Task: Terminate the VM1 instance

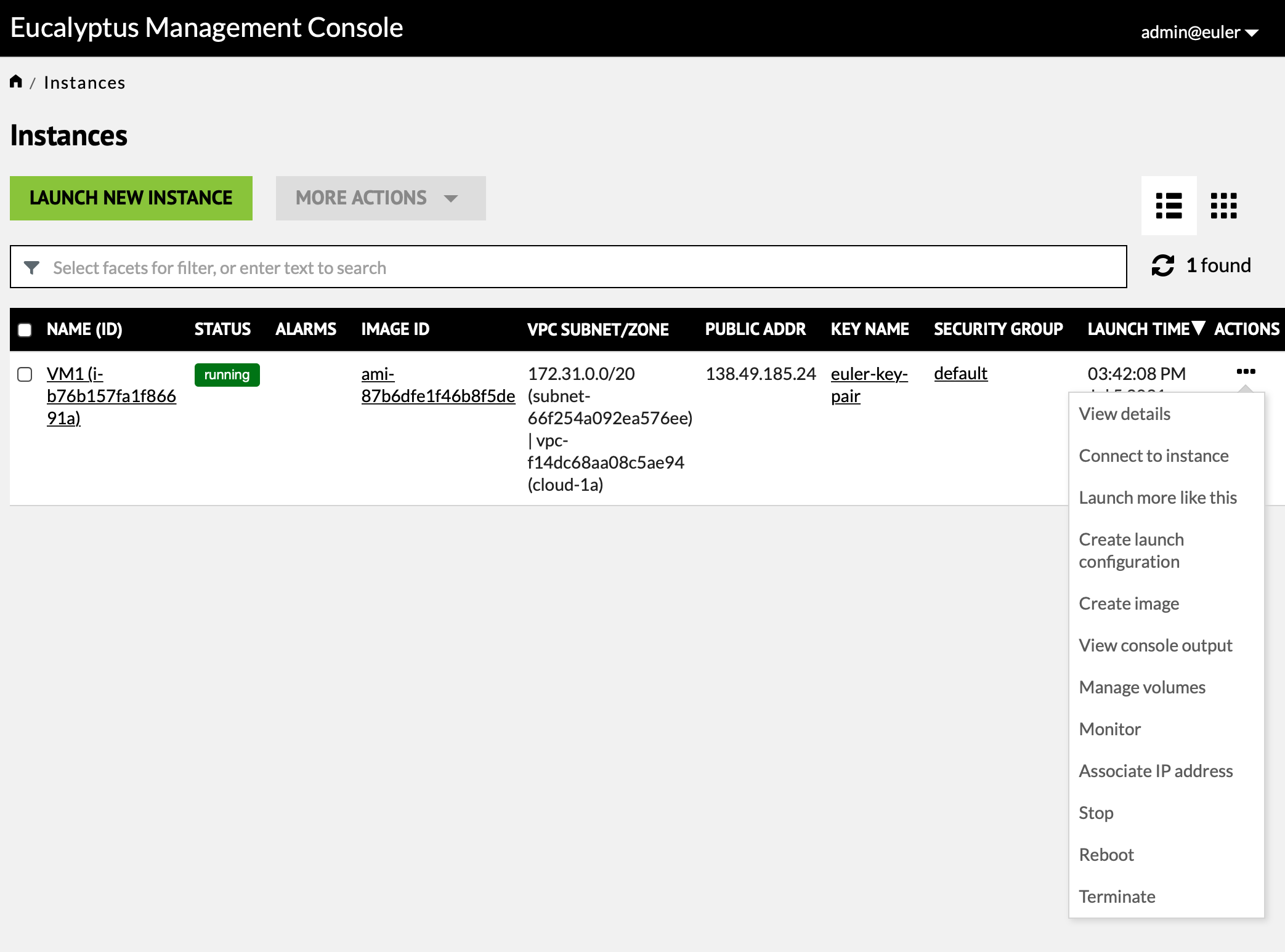Action: tap(1117, 897)
